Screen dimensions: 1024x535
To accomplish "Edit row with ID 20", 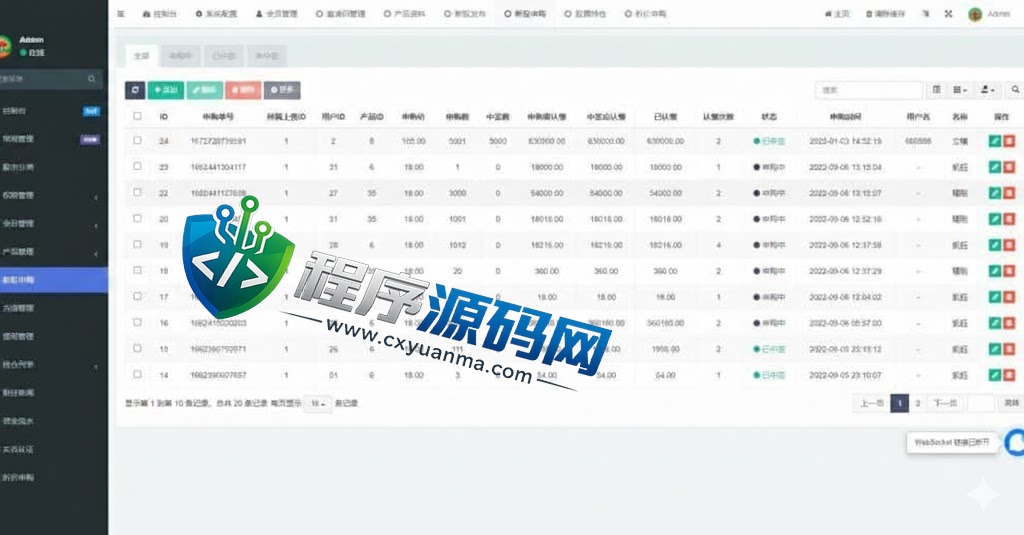I will tap(995, 219).
